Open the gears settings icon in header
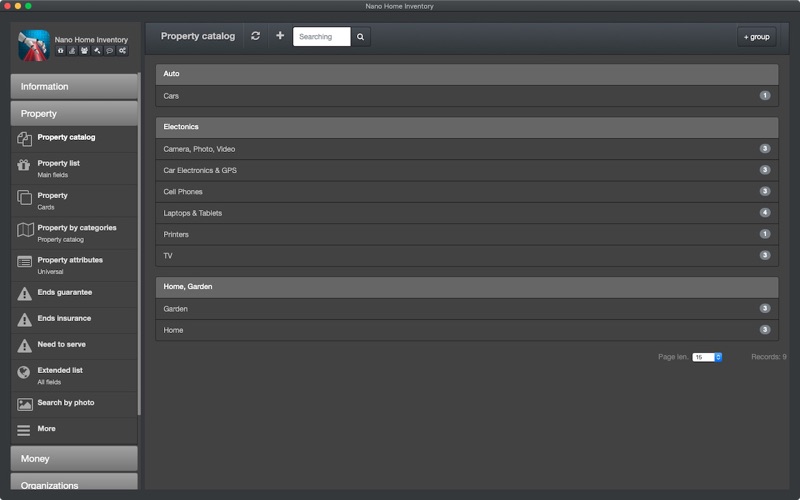800x500 pixels. click(x=122, y=51)
